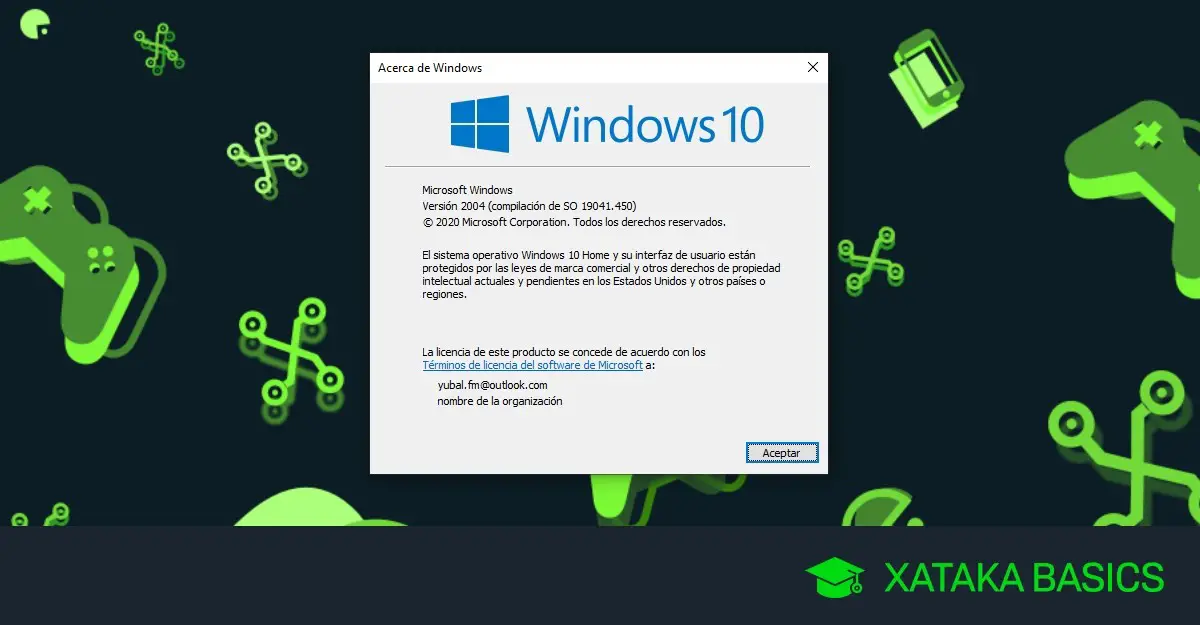Image resolution: width=1200 pixels, height=625 pixels.
Task: Click the 2020 Microsoft Corporation copyright line
Action: (574, 222)
